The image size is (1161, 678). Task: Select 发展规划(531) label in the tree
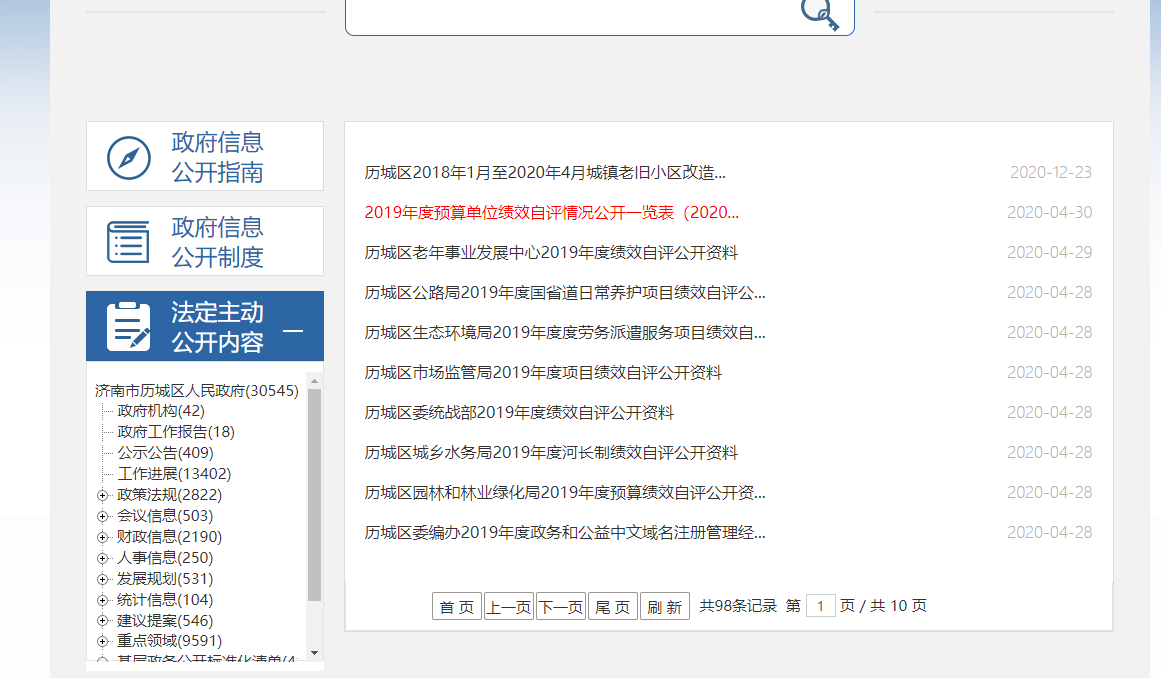(x=165, y=579)
